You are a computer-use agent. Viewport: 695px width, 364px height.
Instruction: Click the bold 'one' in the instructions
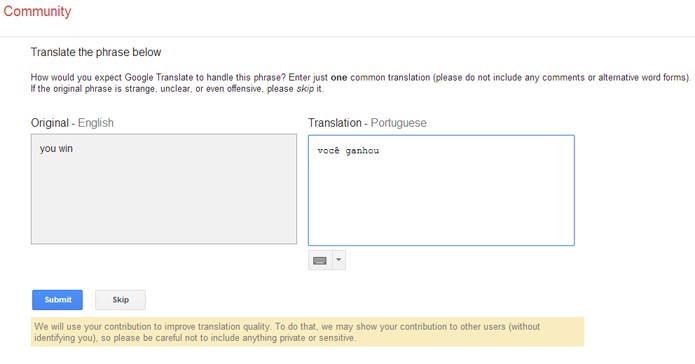pos(339,78)
